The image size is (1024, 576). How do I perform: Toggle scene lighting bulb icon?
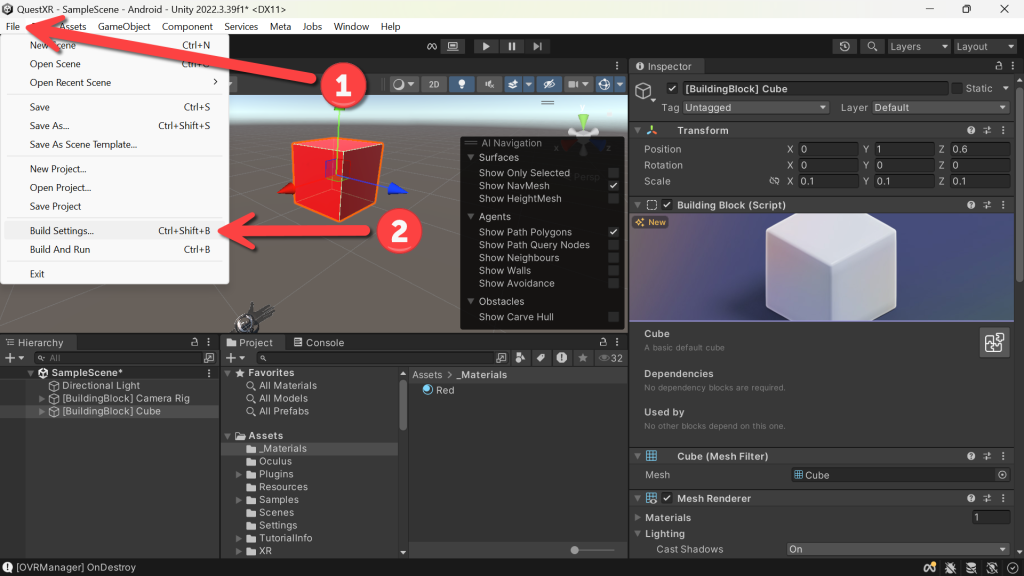click(462, 84)
